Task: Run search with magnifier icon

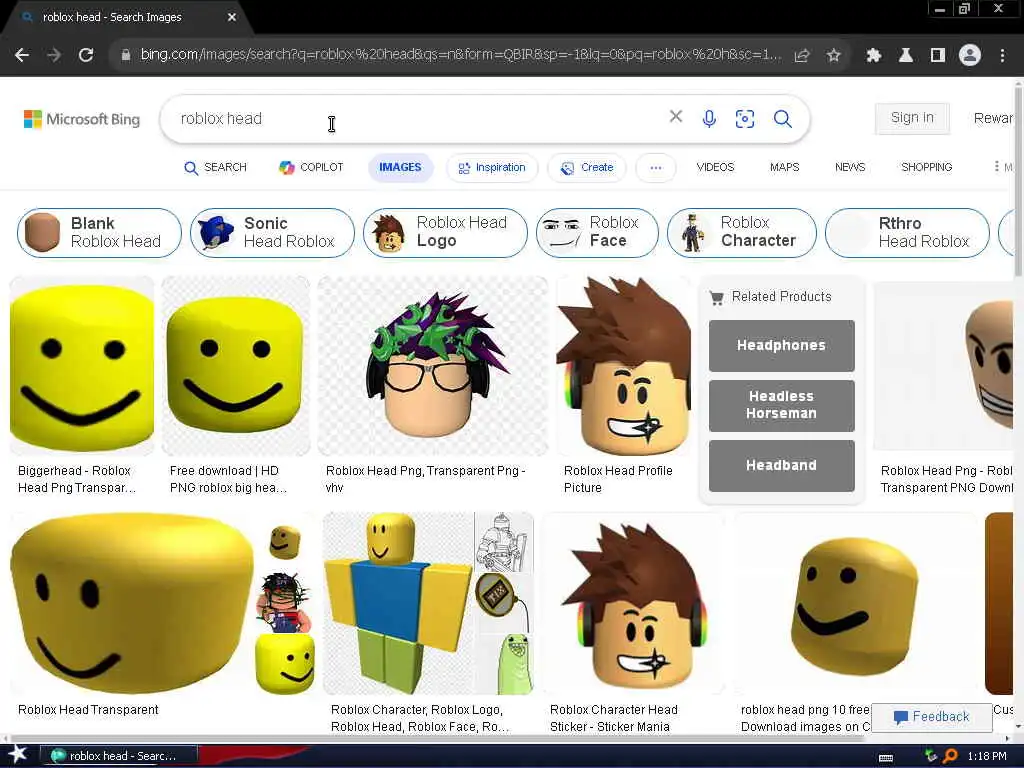Action: pyautogui.click(x=782, y=118)
